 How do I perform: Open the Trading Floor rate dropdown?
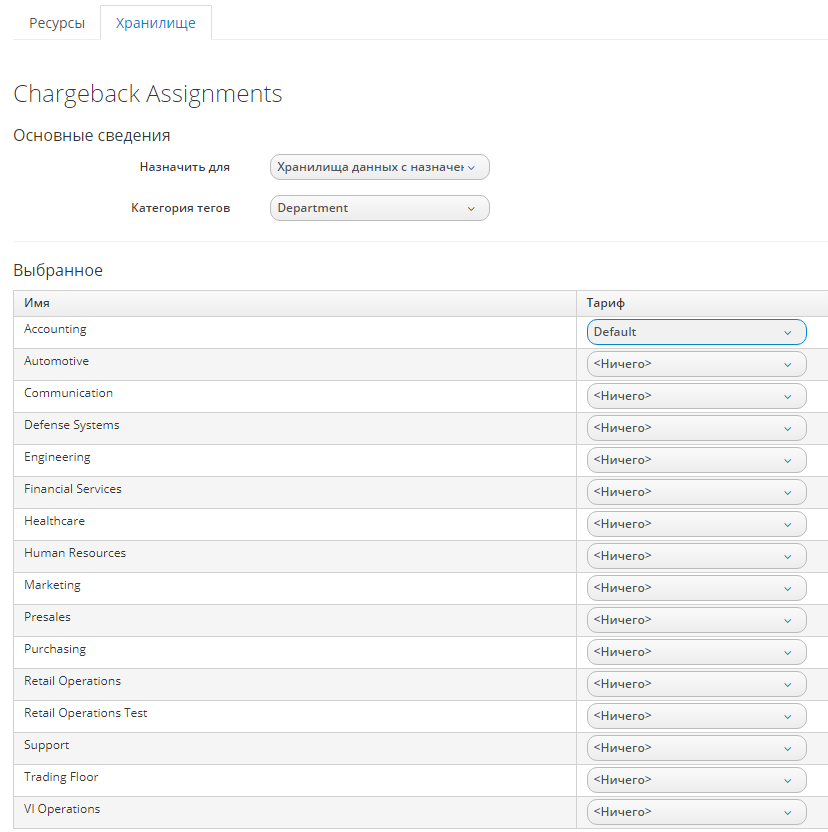696,780
